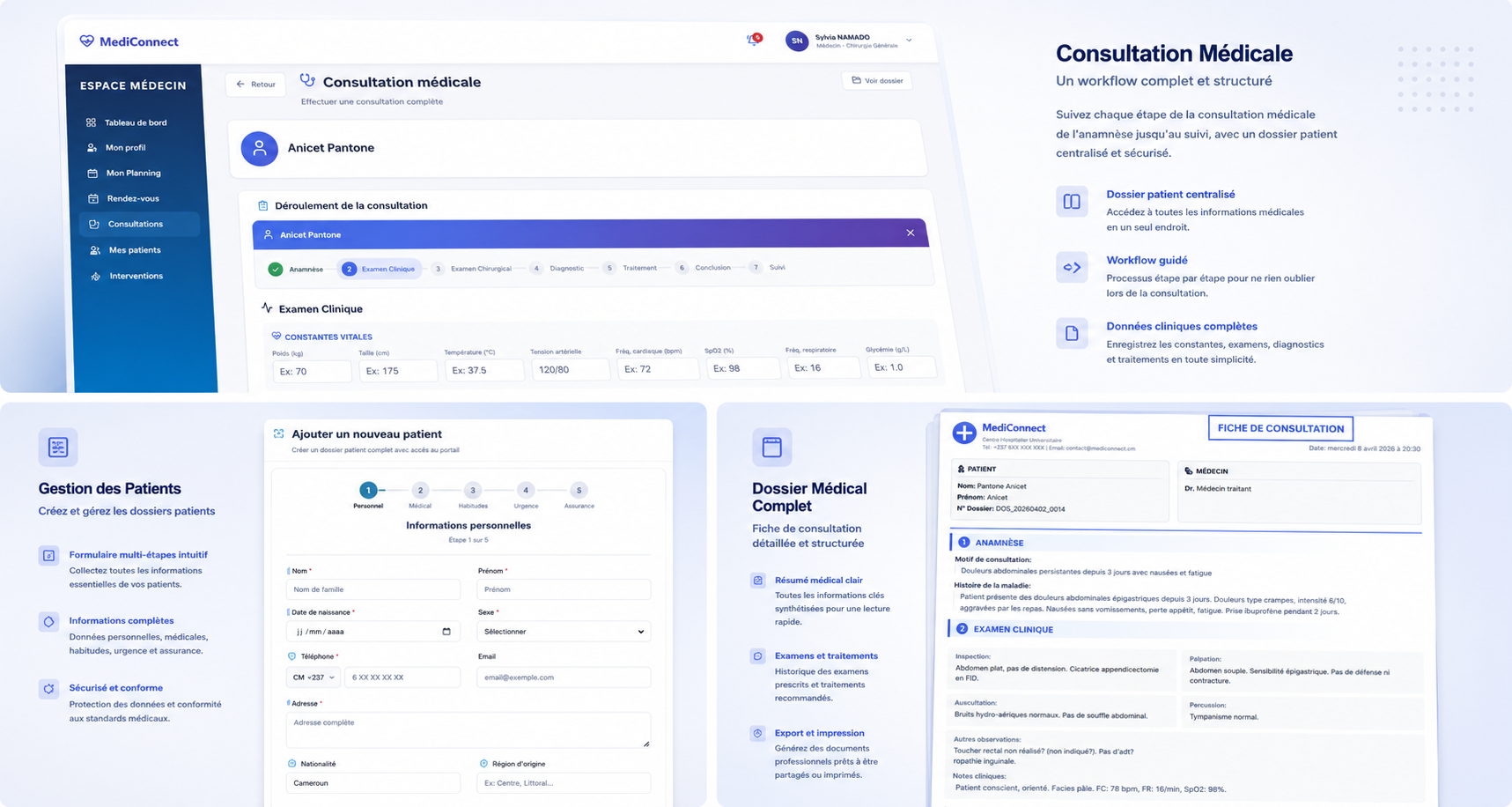Click the Résumé médical clair icon
1512x807 pixels.
(x=757, y=581)
